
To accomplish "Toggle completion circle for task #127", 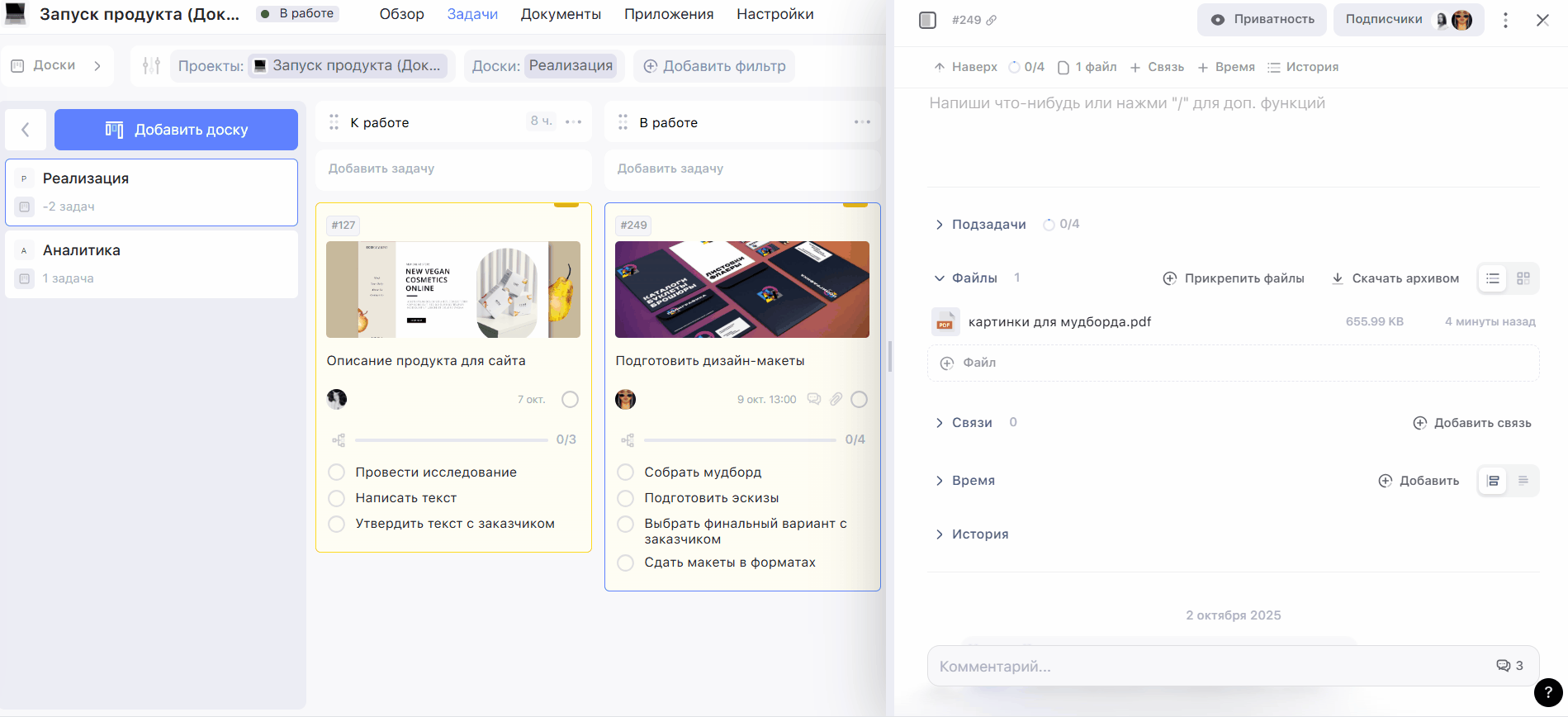I will (x=570, y=400).
